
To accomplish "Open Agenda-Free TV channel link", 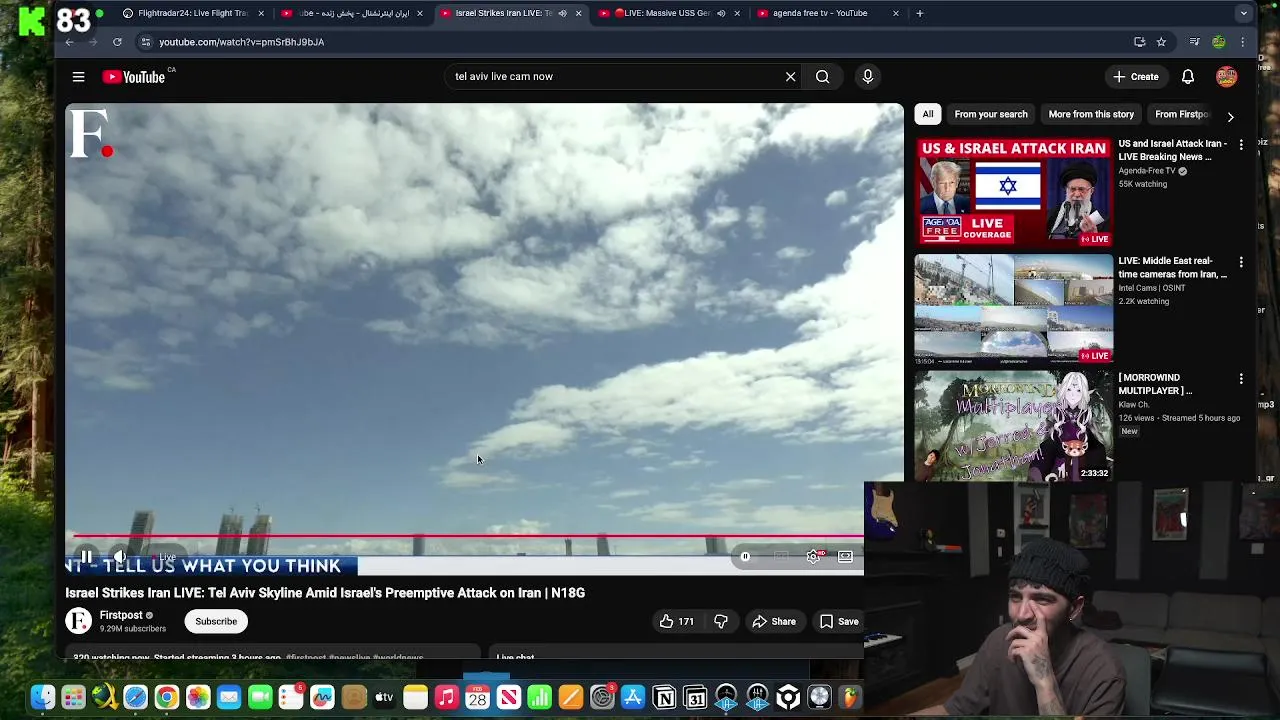I will click(1147, 171).
